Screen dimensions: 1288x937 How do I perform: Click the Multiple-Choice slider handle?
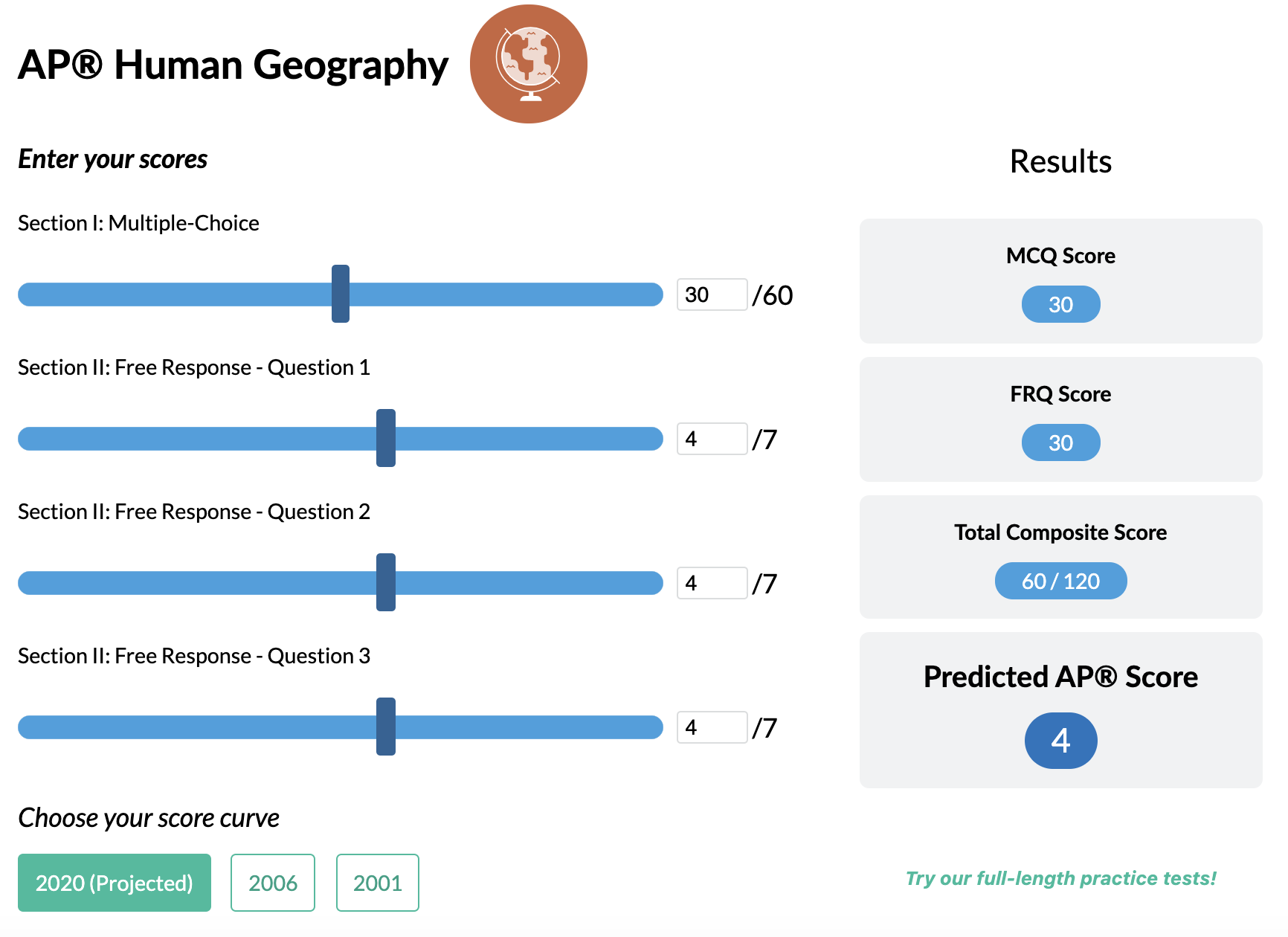tap(341, 294)
